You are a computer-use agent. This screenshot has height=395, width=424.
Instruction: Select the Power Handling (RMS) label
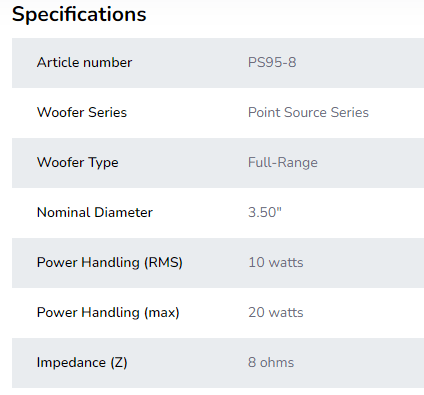point(110,263)
